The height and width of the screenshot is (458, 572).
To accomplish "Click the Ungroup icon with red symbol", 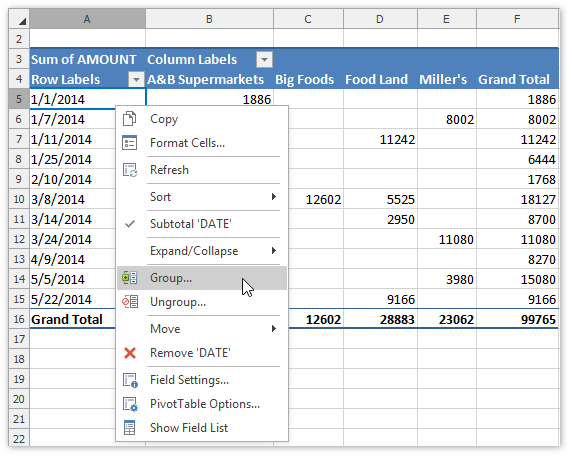I will click(x=130, y=302).
